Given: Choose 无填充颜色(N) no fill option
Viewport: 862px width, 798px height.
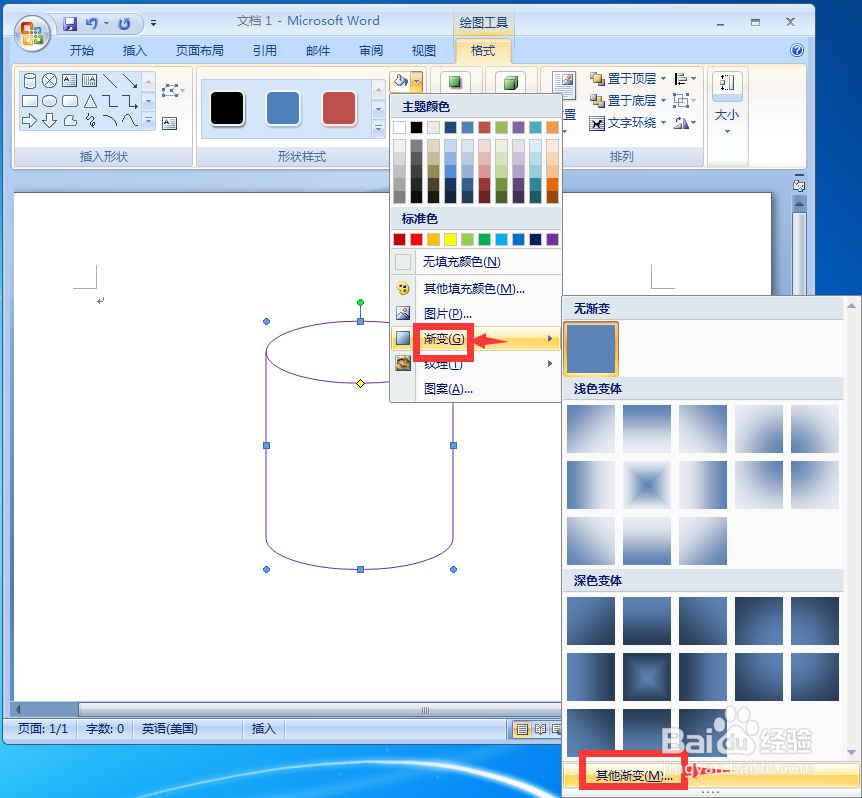Looking at the screenshot, I should (476, 262).
